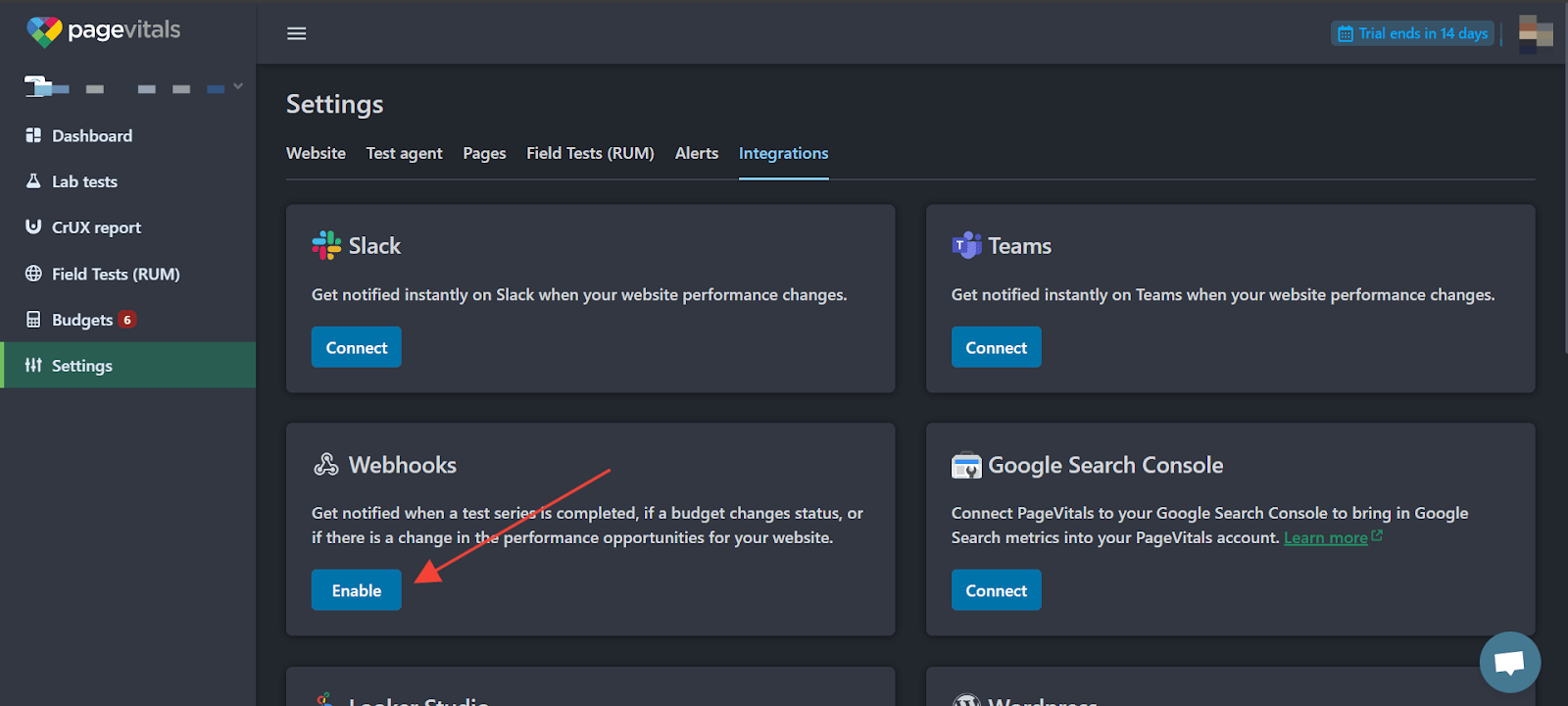1568x706 pixels.
Task: Click the Settings page heading
Action: coord(334,104)
